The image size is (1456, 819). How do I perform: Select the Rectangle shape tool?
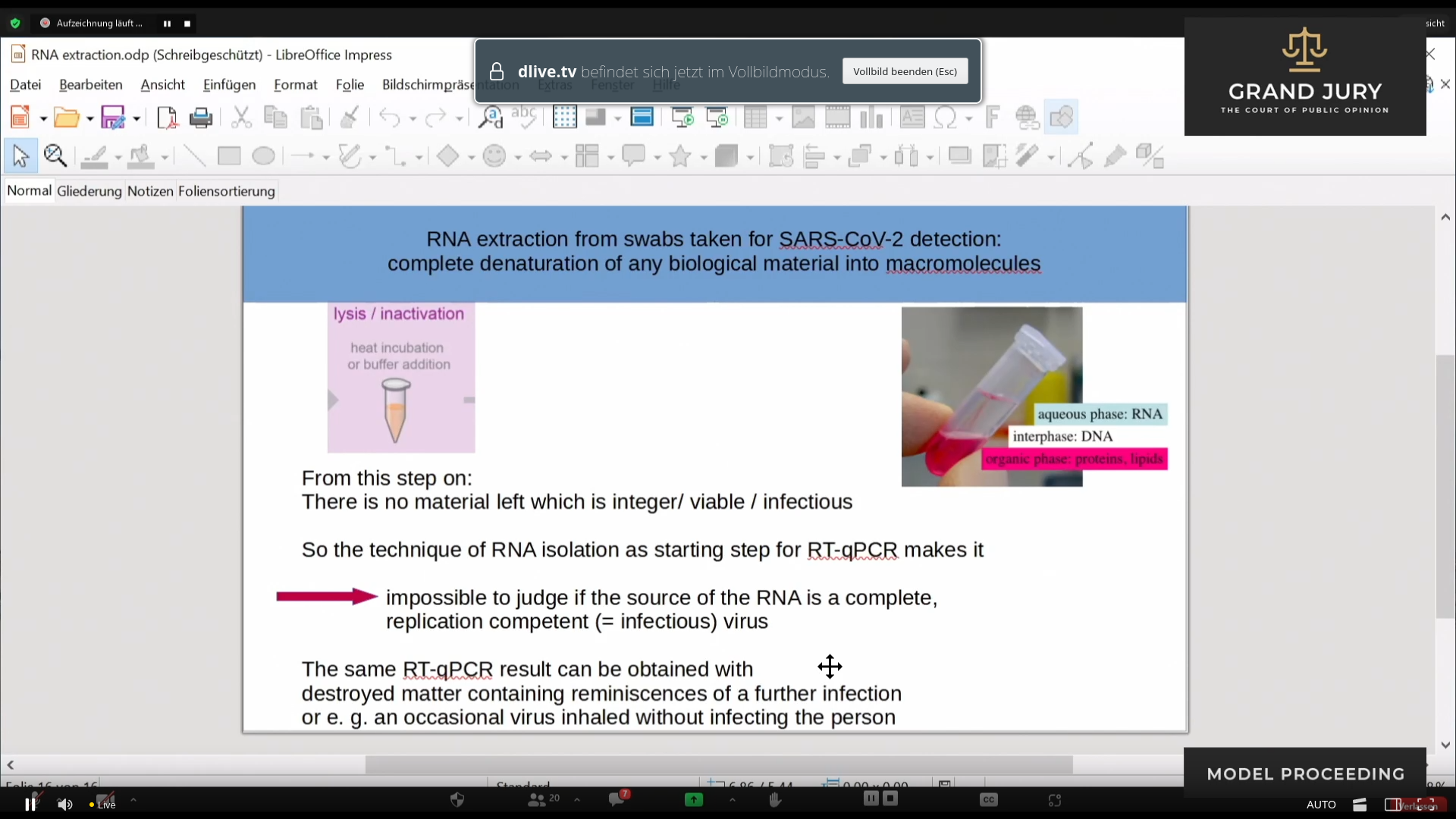(229, 156)
